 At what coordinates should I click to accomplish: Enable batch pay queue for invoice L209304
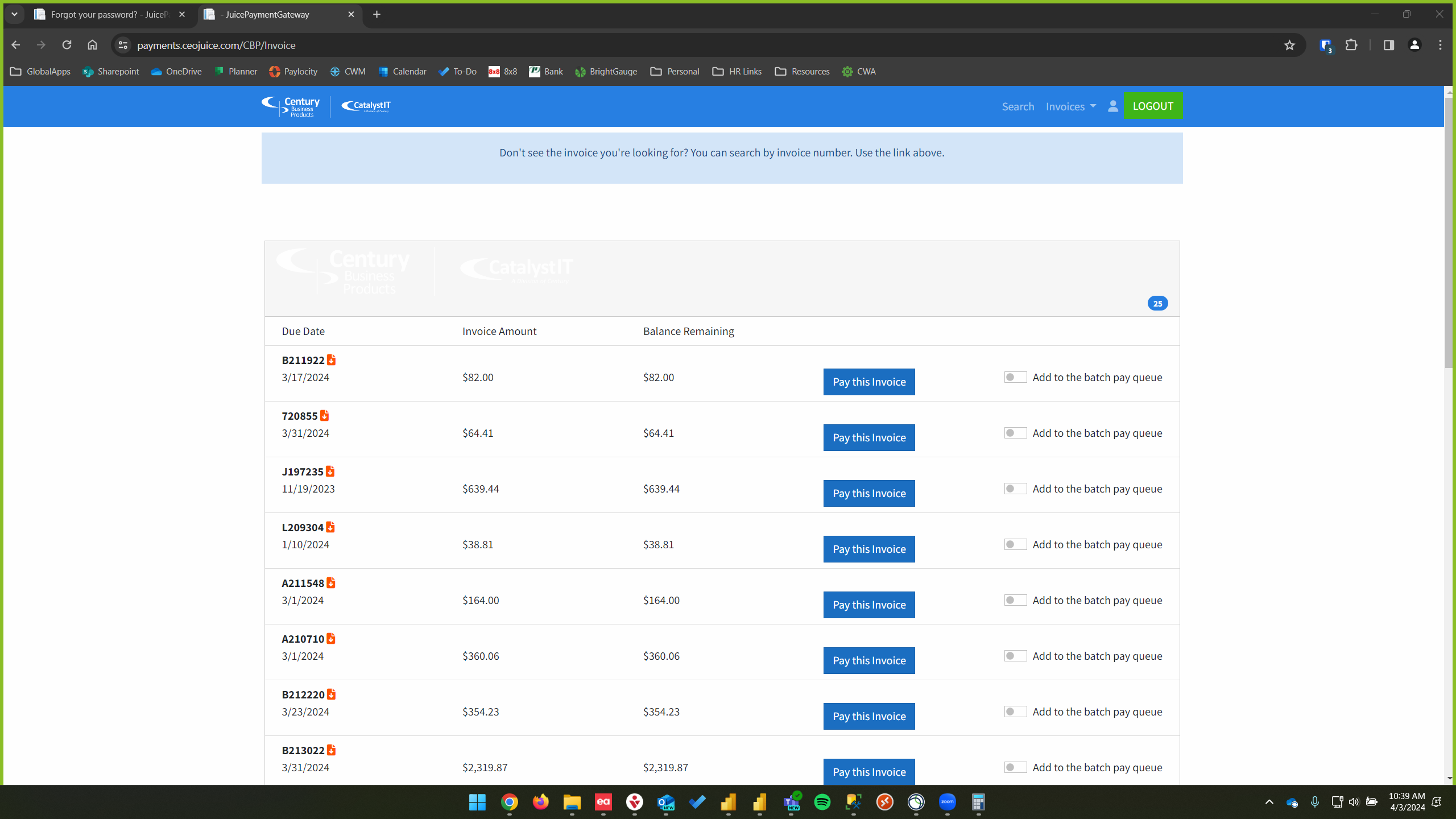click(1015, 544)
